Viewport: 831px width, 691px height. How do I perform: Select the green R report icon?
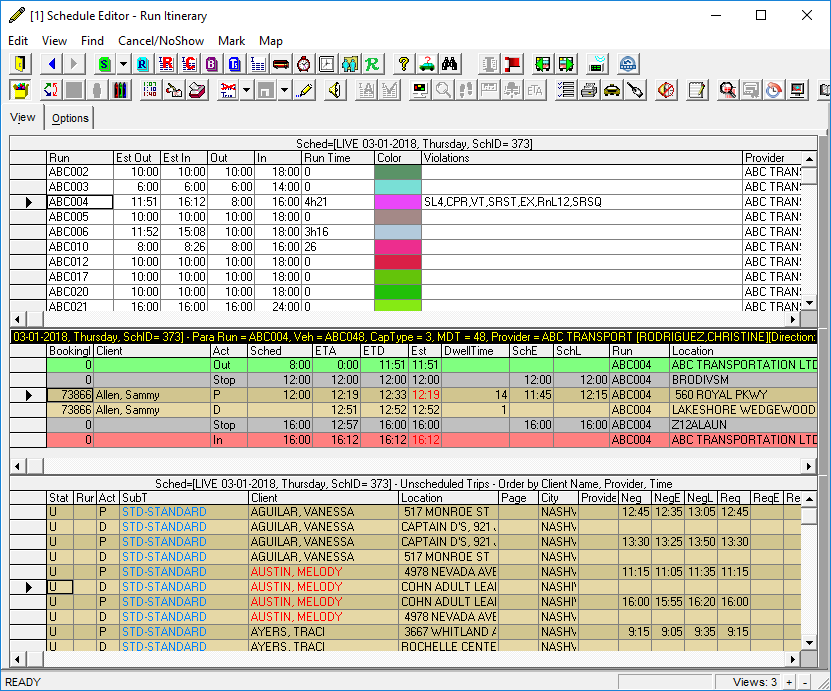click(371, 63)
